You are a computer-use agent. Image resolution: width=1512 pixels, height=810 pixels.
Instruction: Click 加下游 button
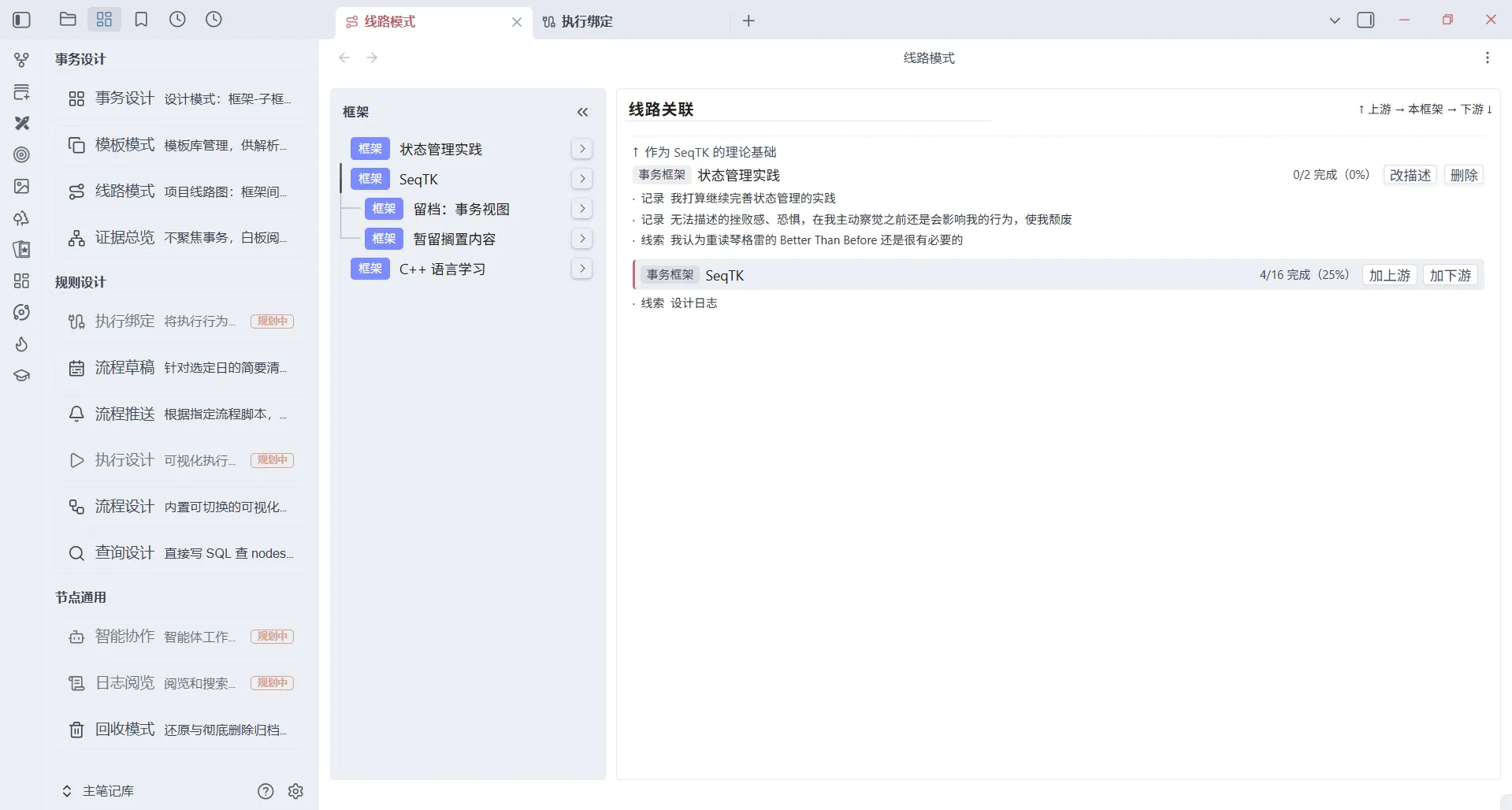[1451, 275]
